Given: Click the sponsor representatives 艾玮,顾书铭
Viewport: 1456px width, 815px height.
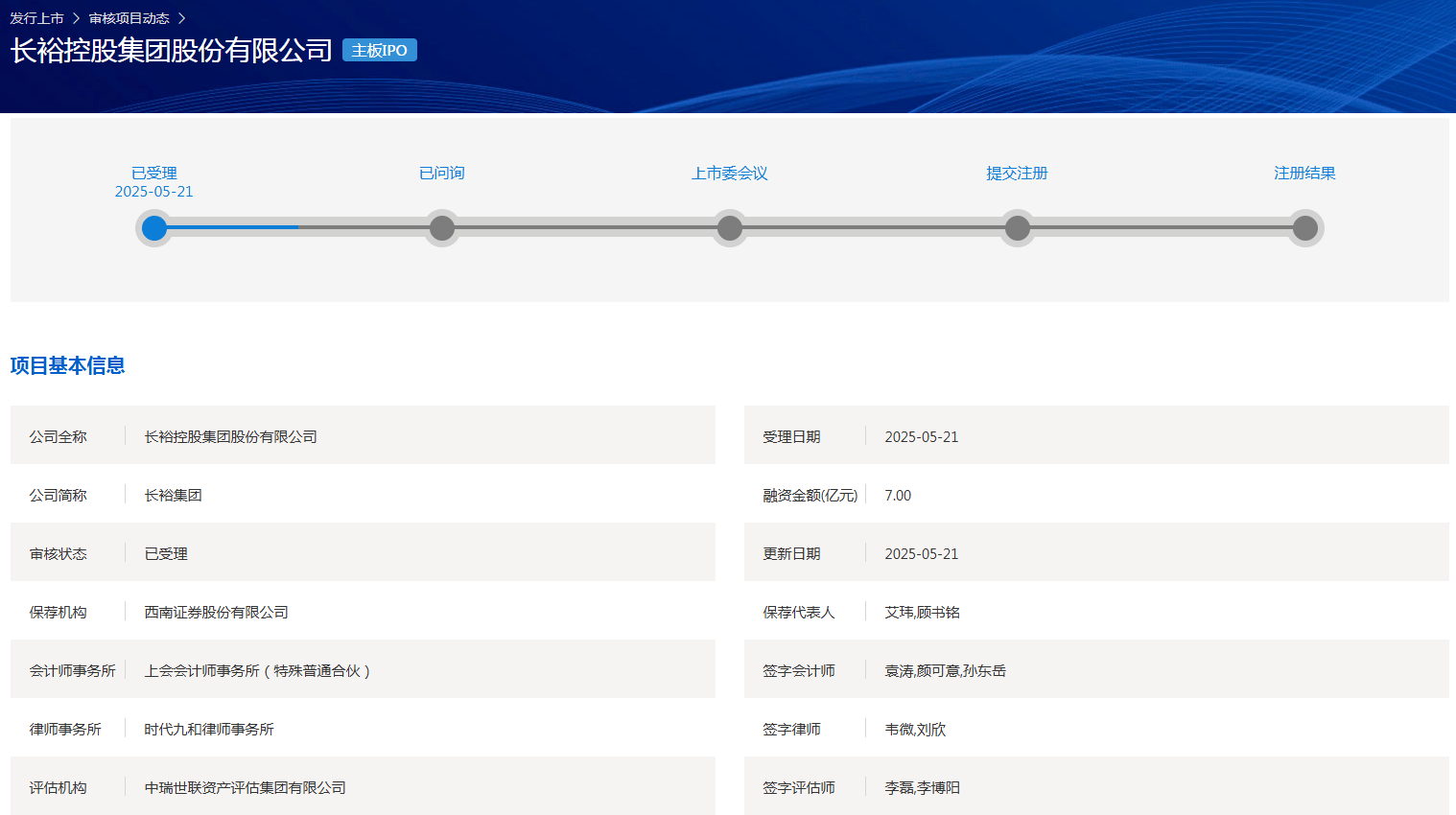Looking at the screenshot, I should tap(923, 612).
